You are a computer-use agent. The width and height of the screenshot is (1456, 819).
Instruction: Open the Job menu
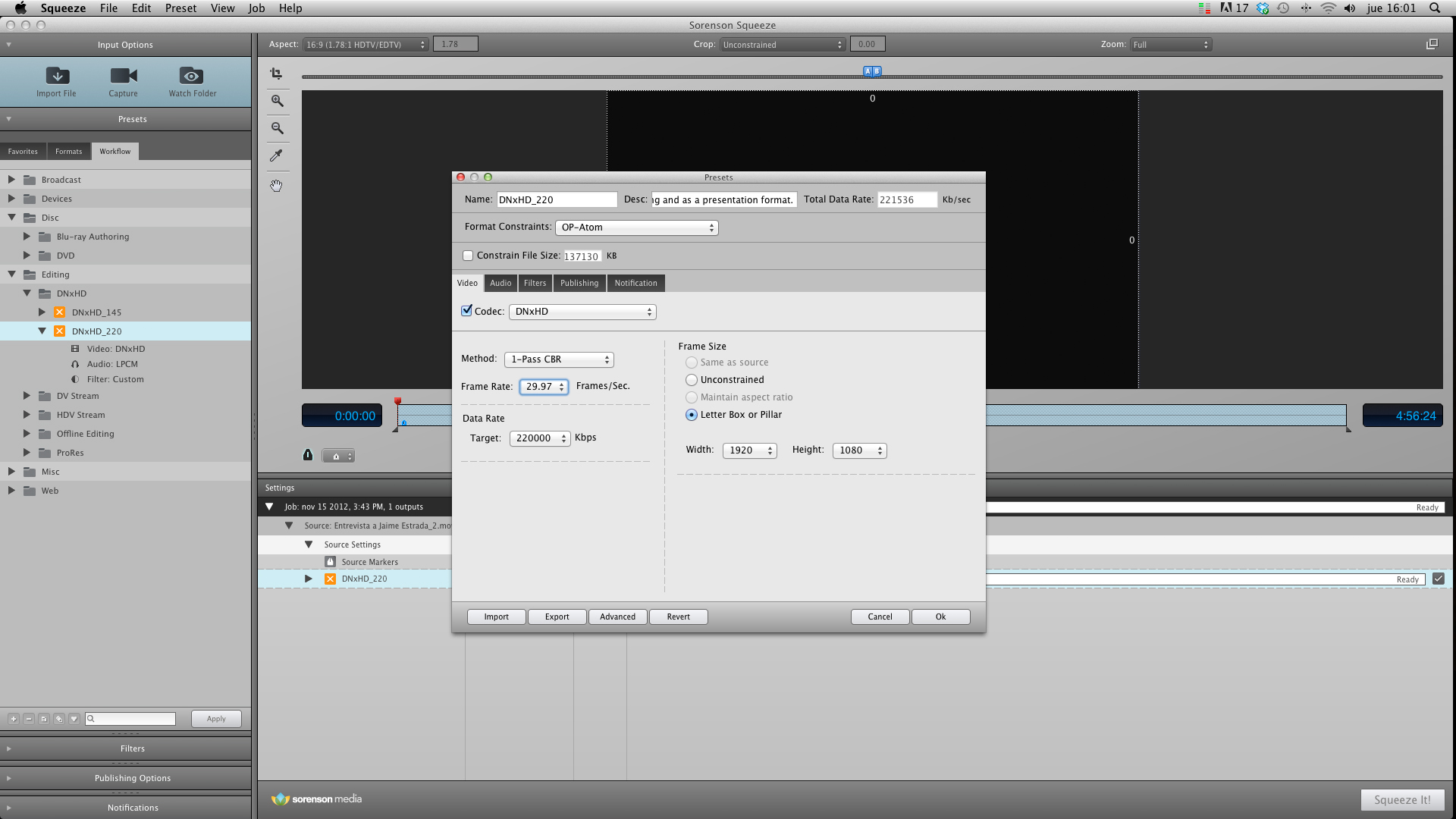(256, 8)
